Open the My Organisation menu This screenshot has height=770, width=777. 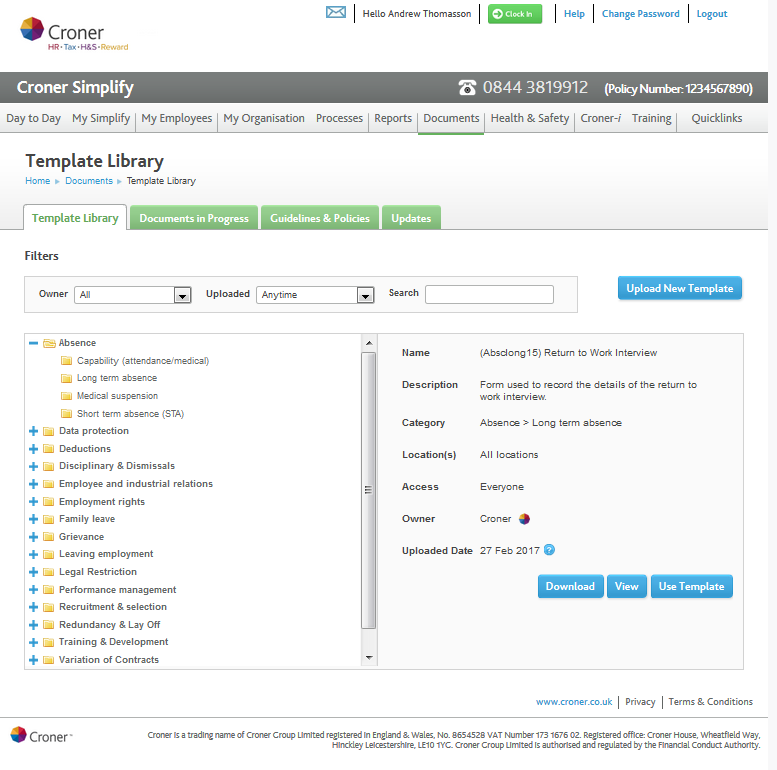pyautogui.click(x=264, y=118)
